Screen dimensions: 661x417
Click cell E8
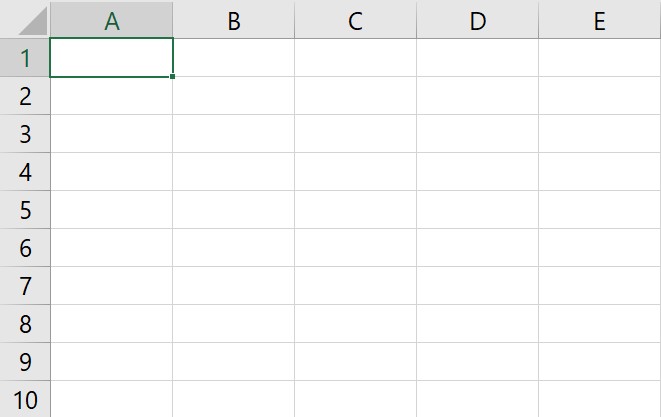[x=599, y=323]
